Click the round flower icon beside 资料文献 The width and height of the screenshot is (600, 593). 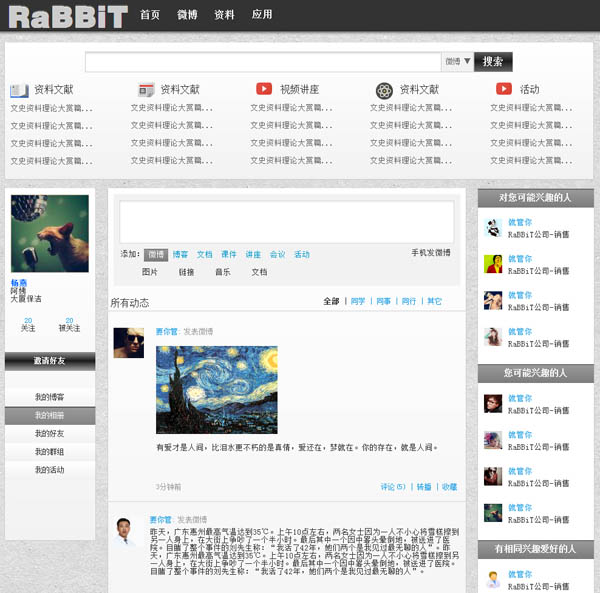point(384,91)
